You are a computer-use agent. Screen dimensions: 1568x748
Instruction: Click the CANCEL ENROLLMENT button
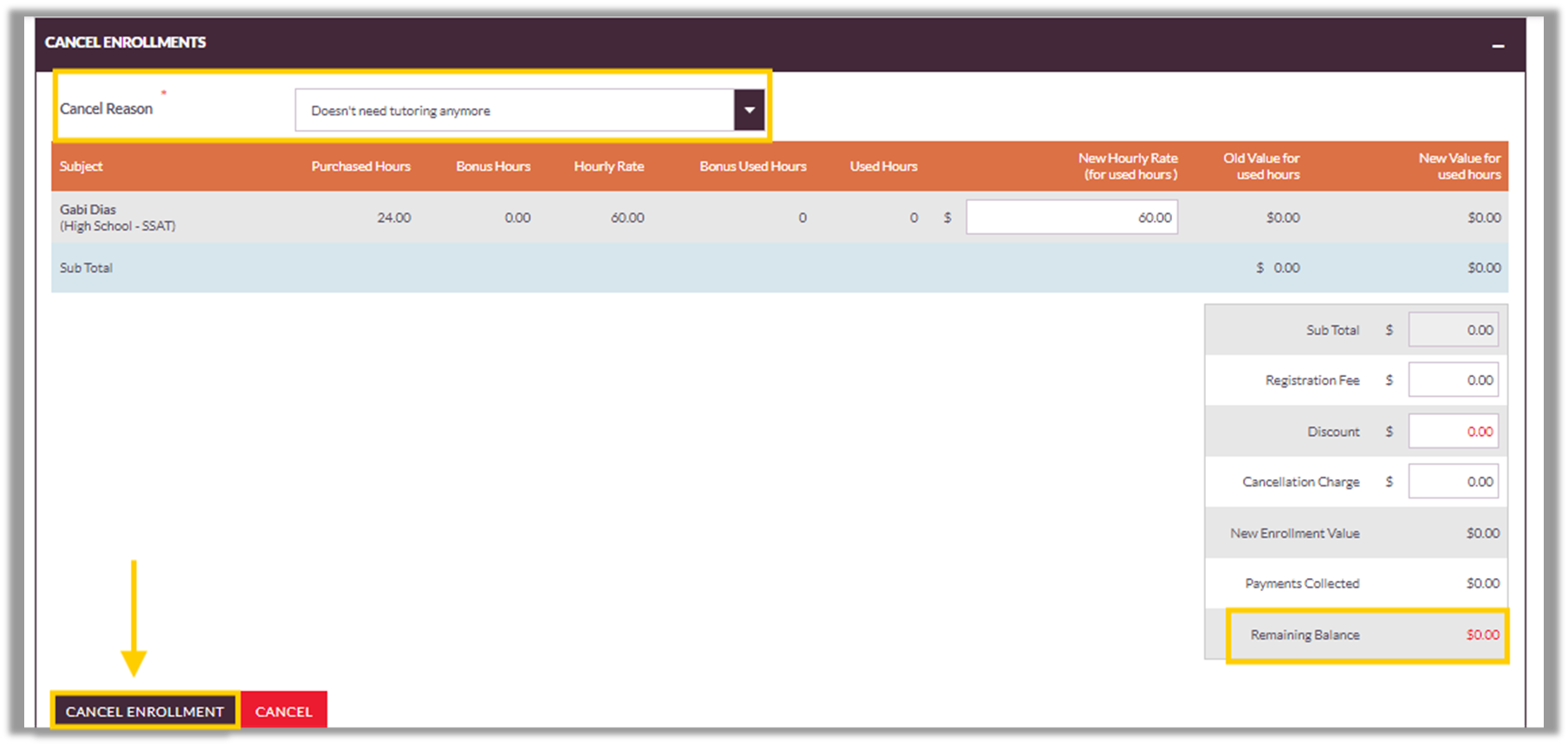click(145, 712)
